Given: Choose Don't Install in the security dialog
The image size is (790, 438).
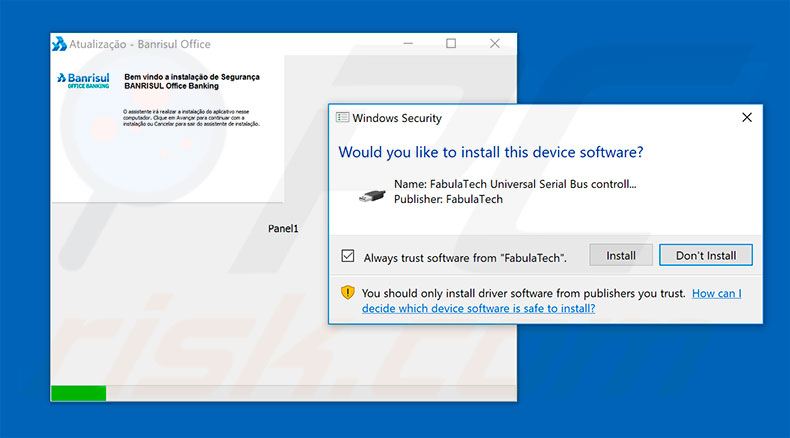Looking at the screenshot, I should pos(705,255).
